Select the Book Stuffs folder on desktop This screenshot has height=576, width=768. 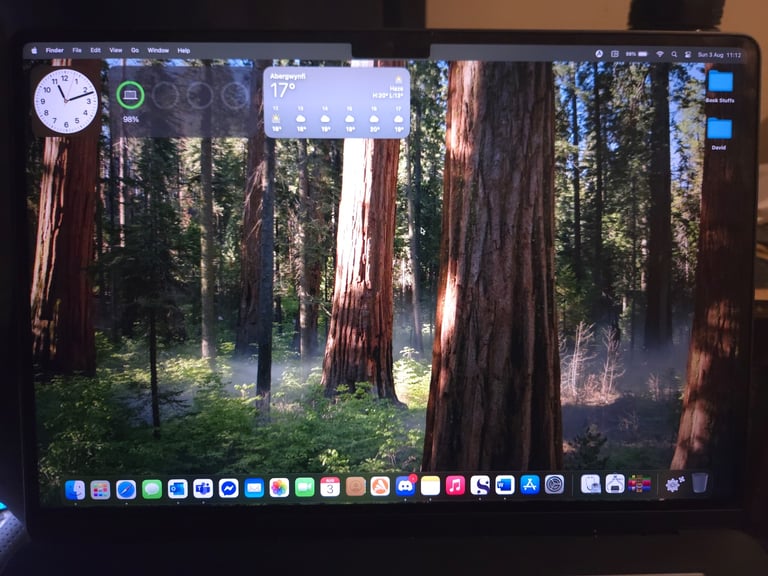pyautogui.click(x=720, y=86)
